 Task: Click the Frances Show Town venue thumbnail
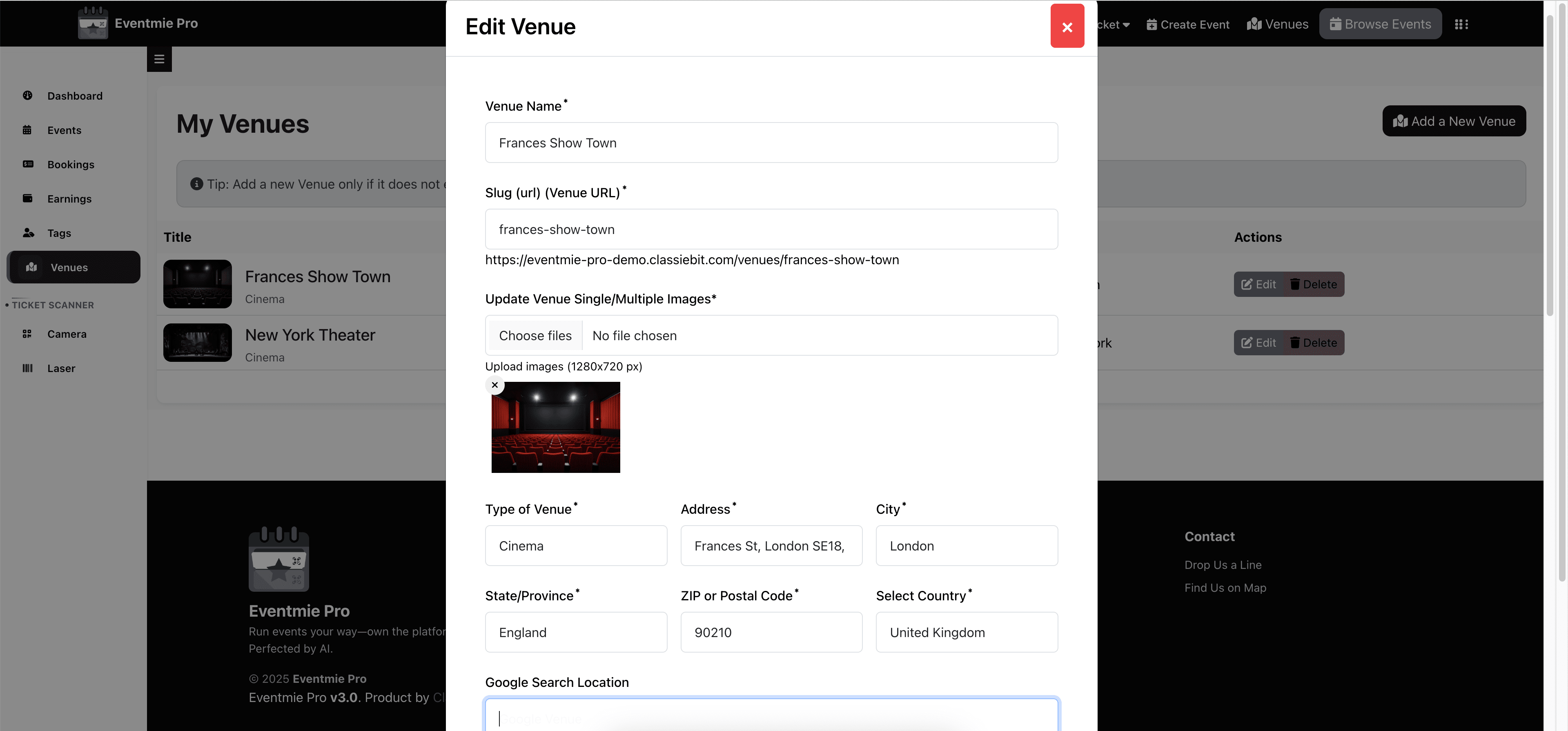(197, 284)
